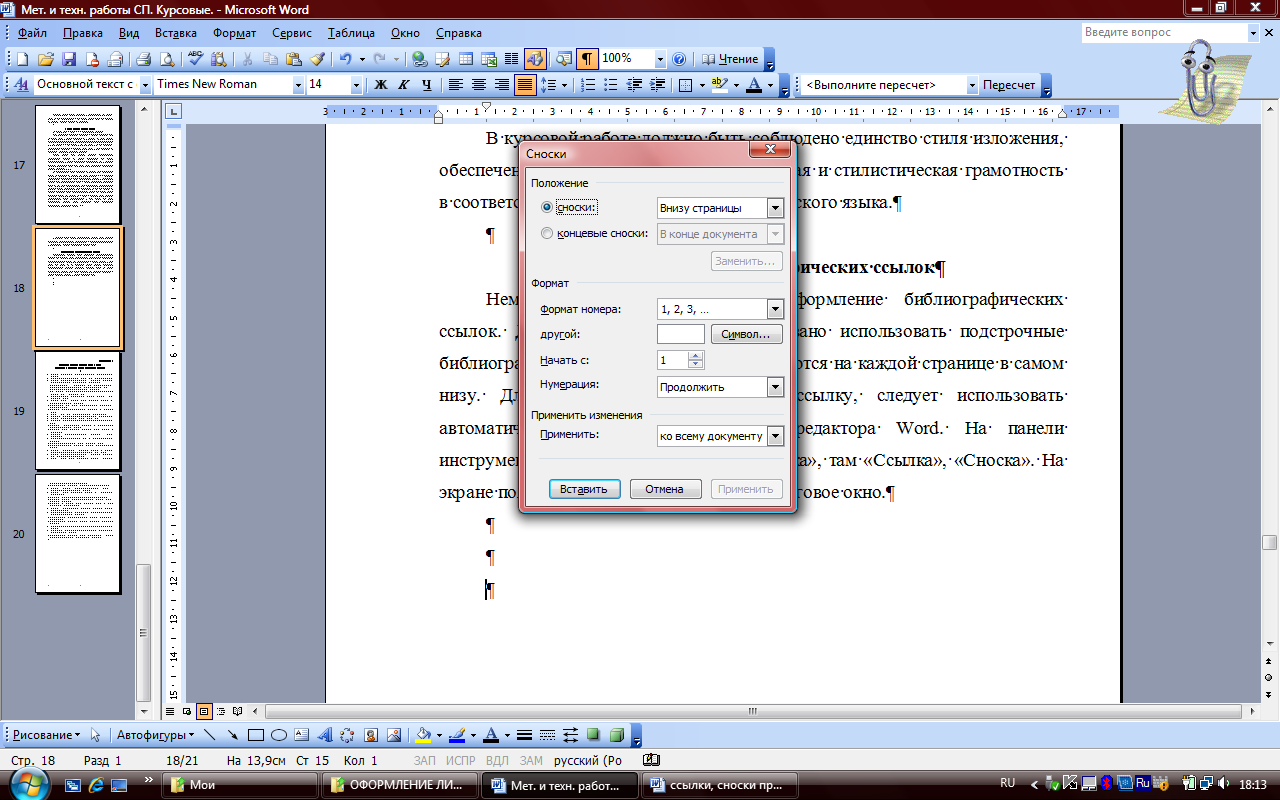Select the концевые сноски radio button
1280x800 pixels.
tap(546, 234)
